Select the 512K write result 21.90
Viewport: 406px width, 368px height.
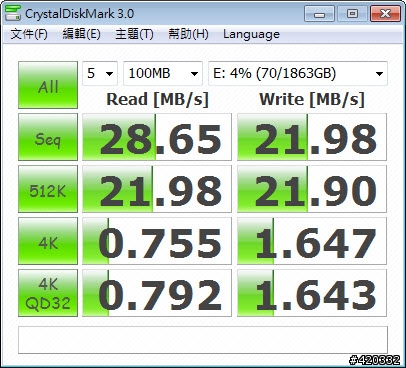coord(312,189)
